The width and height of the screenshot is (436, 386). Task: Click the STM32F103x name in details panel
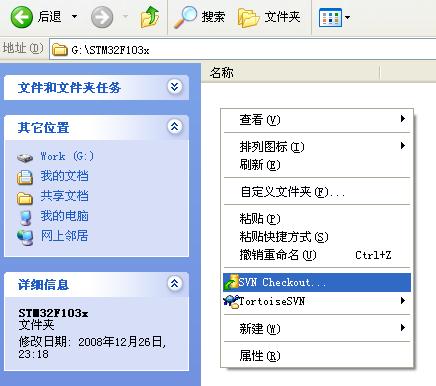[x=53, y=313]
